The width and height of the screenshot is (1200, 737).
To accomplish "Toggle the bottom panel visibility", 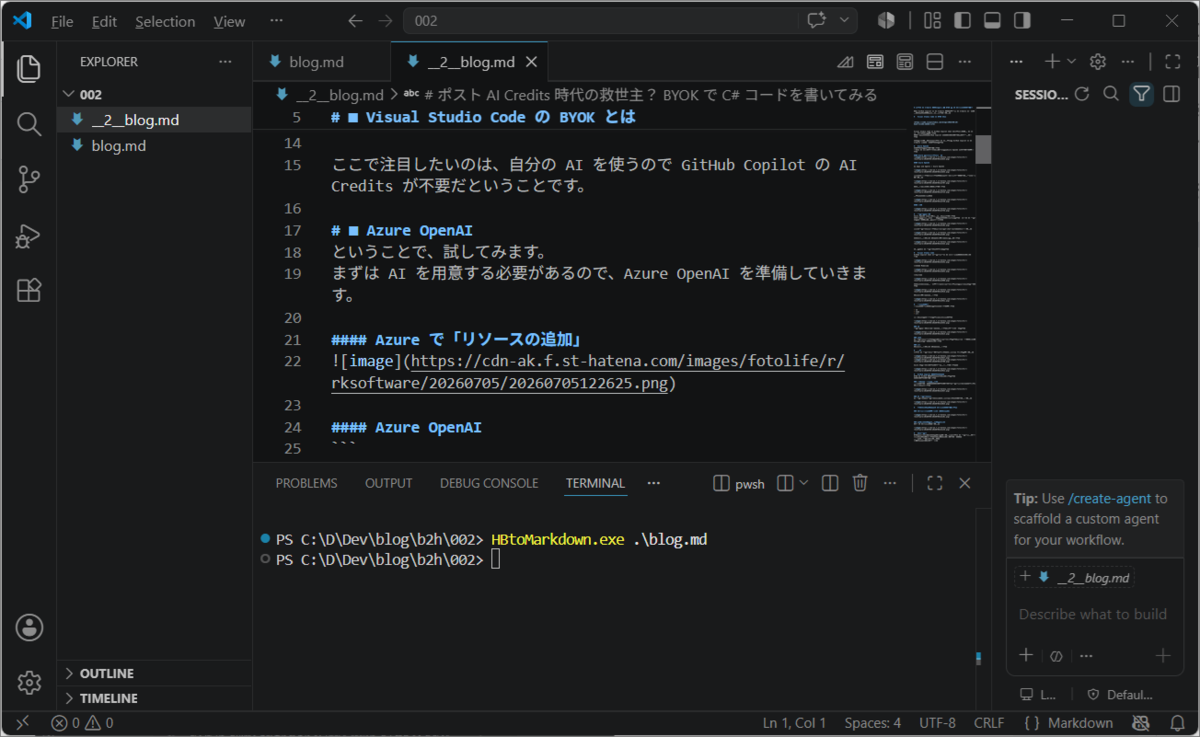I will (992, 21).
